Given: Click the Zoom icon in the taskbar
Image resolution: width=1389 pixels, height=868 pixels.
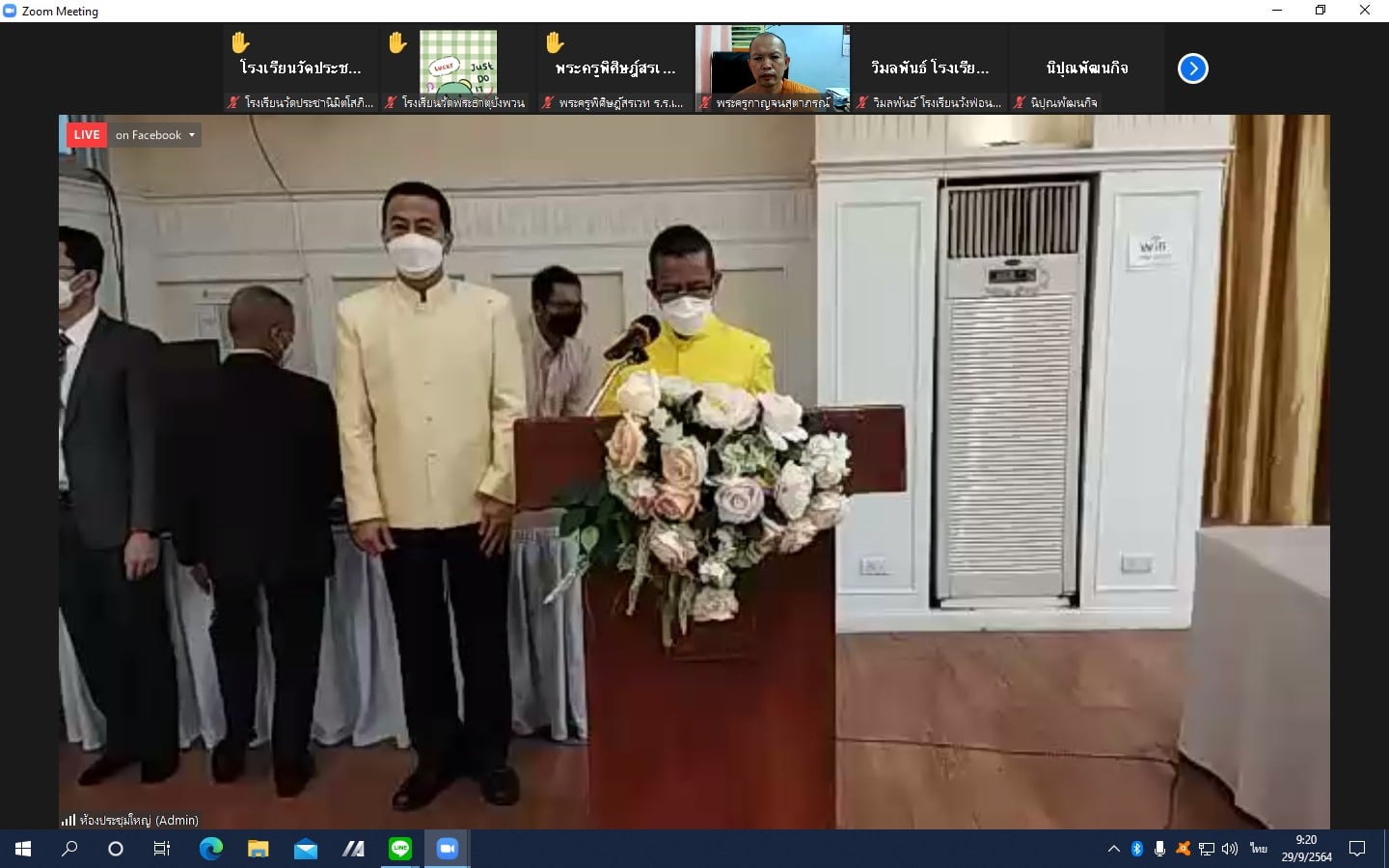Looking at the screenshot, I should coord(447,849).
